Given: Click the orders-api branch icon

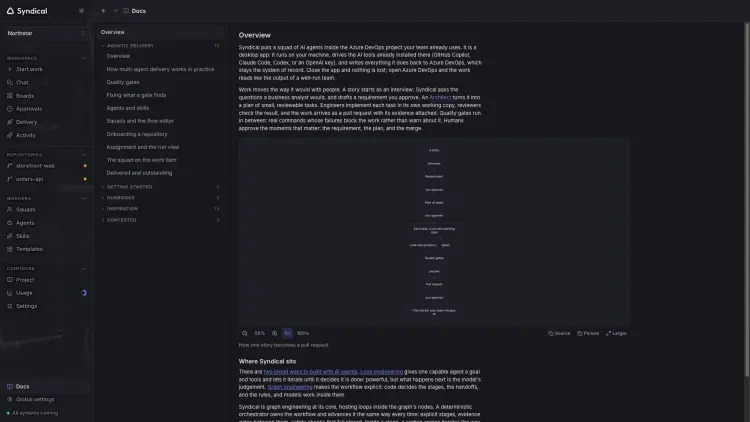Looking at the screenshot, I should click(10, 179).
